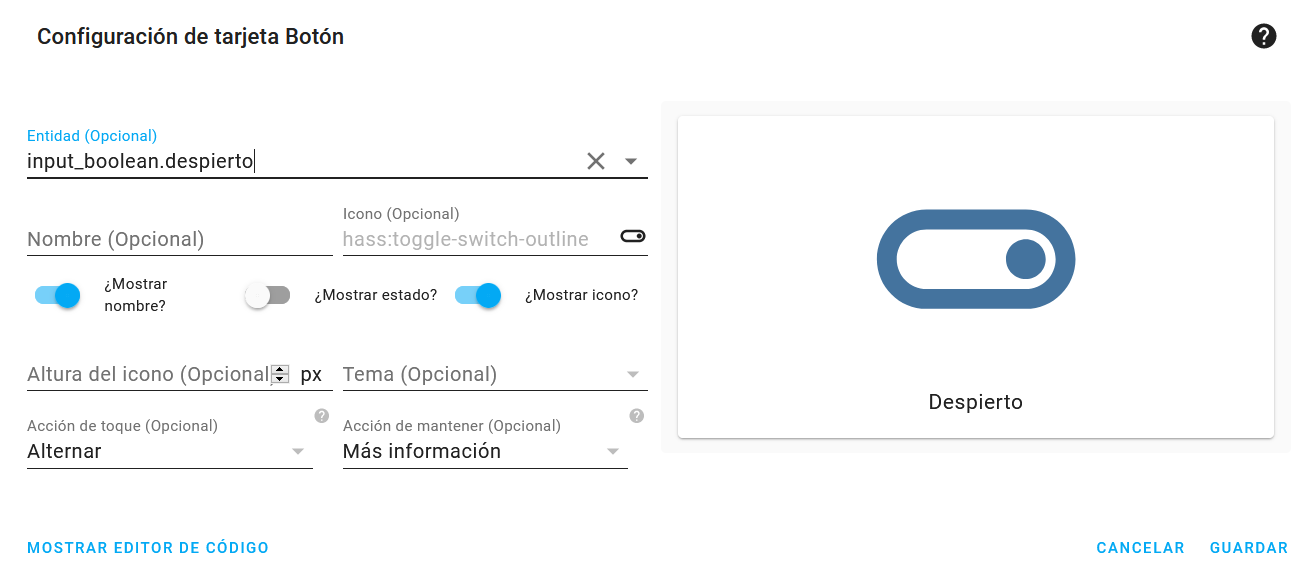Click the toggle-switch icon beside Icono field
This screenshot has width=1302, height=573.
633,237
